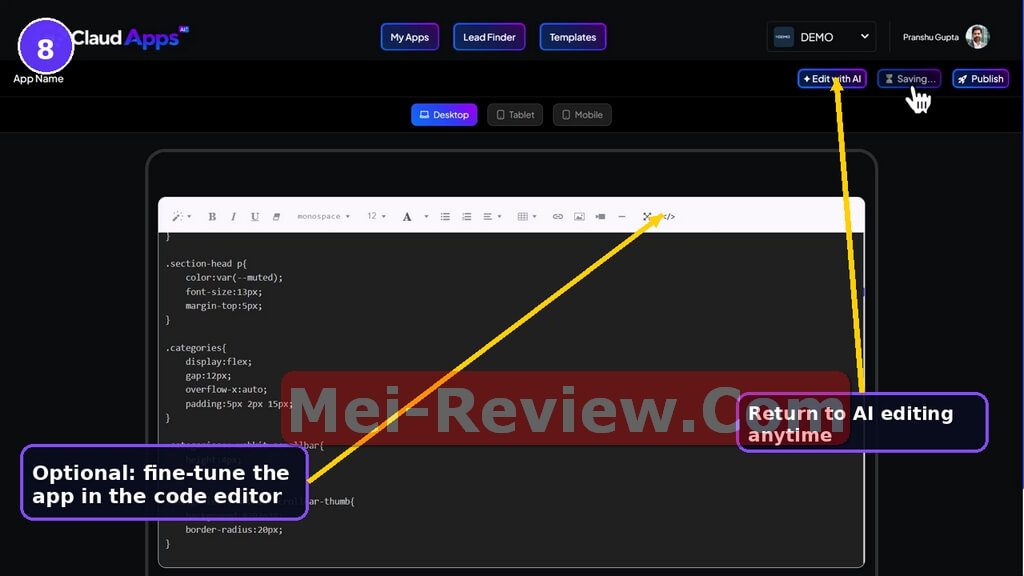
Task: Click the 'color:var(--muted);' code line
Action: 234,278
